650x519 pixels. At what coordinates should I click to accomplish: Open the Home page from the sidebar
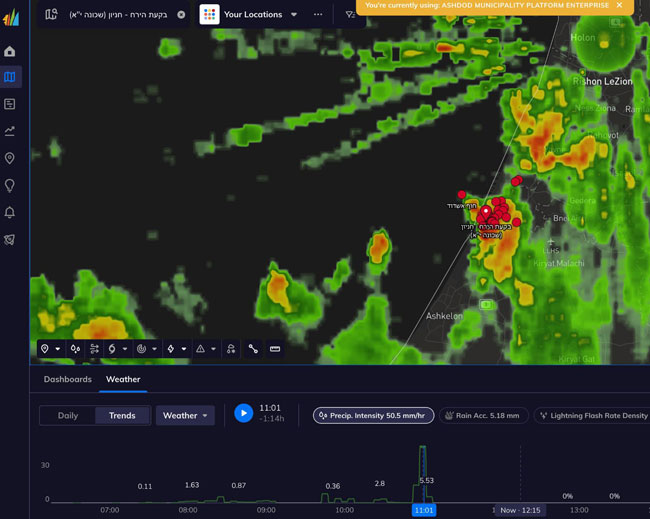pos(10,51)
